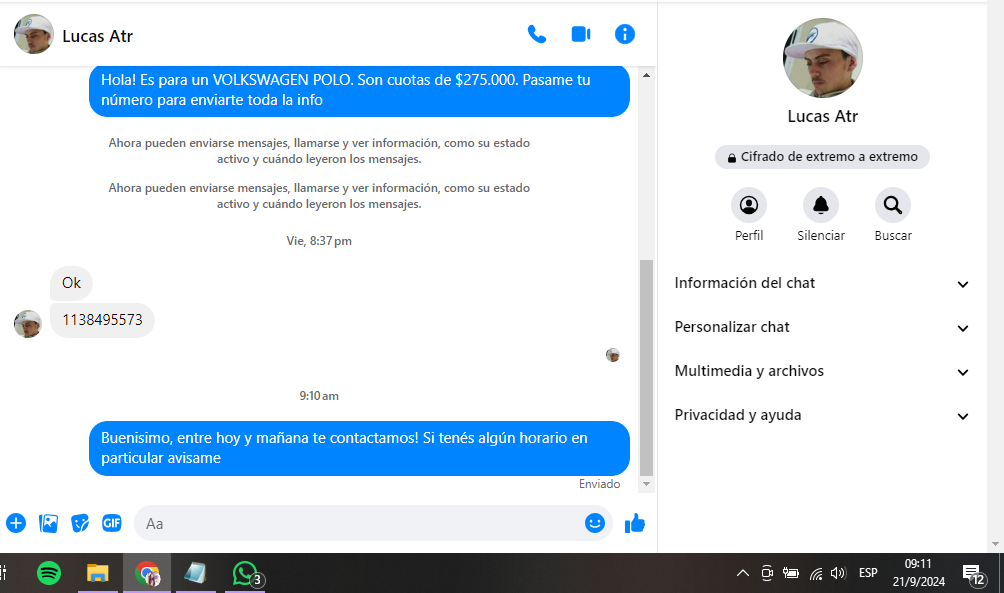Image resolution: width=1004 pixels, height=593 pixels.
Task: Expand Multimedia y archivos section
Action: coord(822,372)
